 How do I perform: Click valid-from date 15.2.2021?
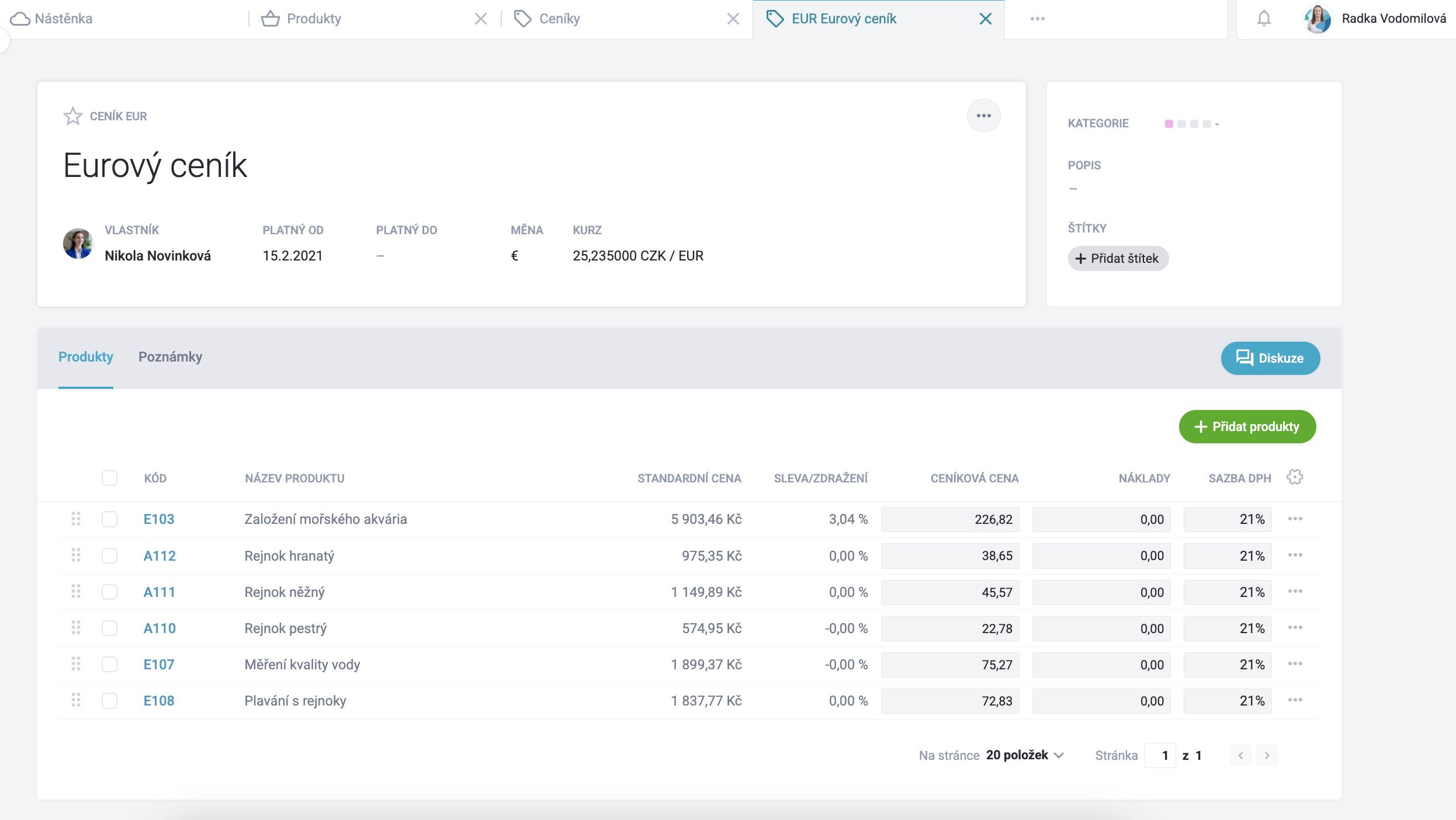tap(293, 256)
